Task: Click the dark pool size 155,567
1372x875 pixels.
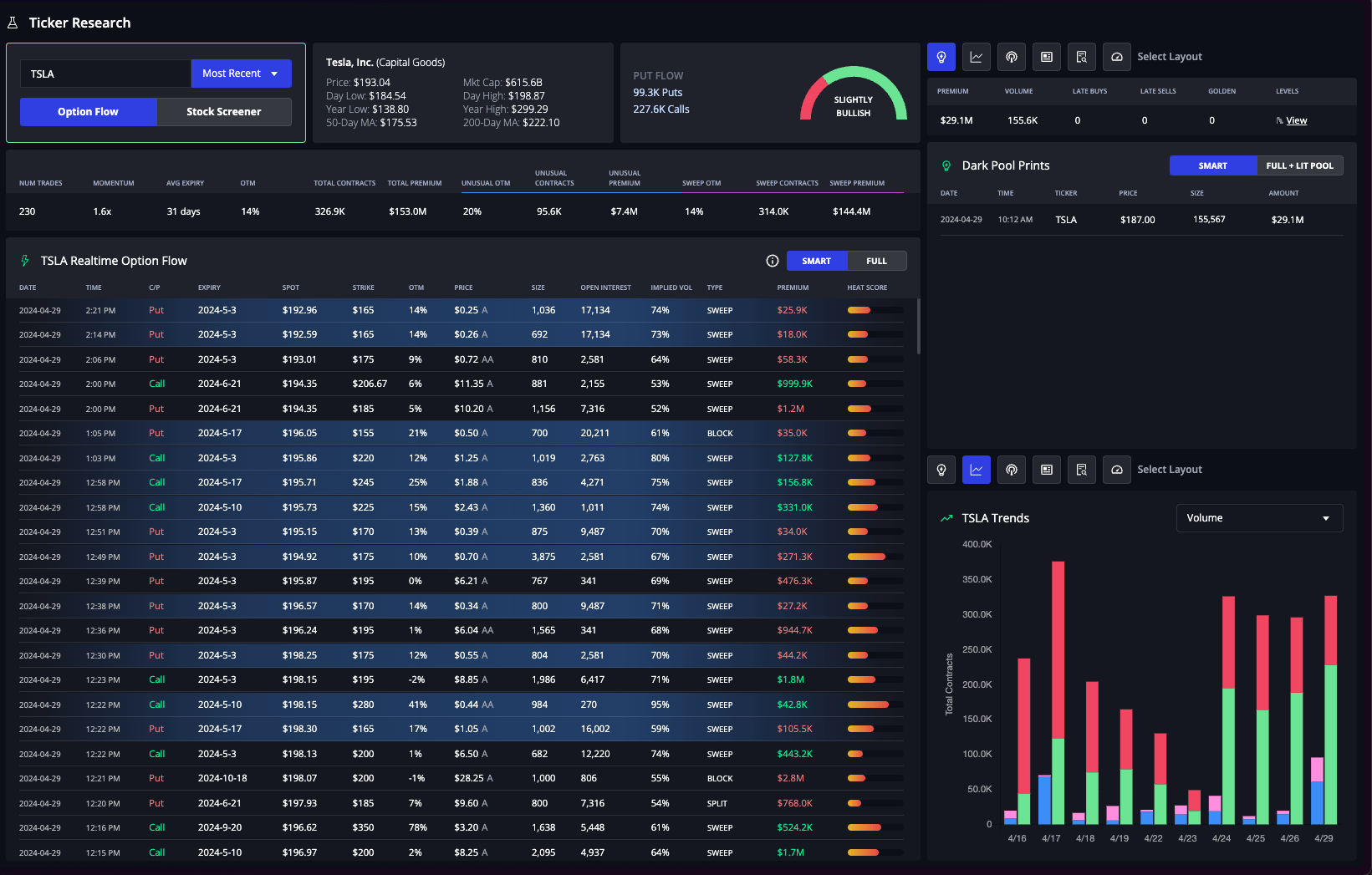Action: 1209,220
